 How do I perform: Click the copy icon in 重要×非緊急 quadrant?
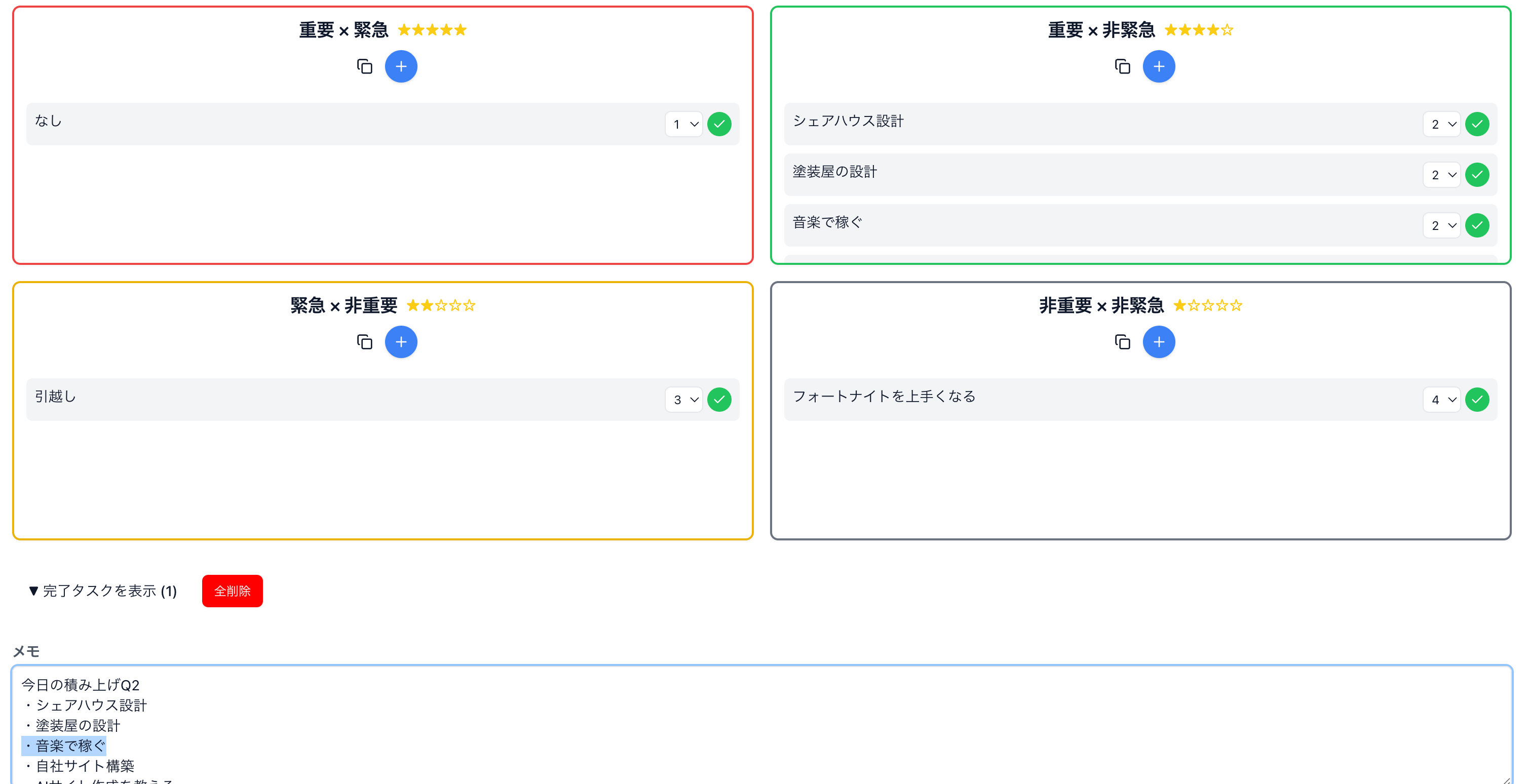pyautogui.click(x=1122, y=66)
